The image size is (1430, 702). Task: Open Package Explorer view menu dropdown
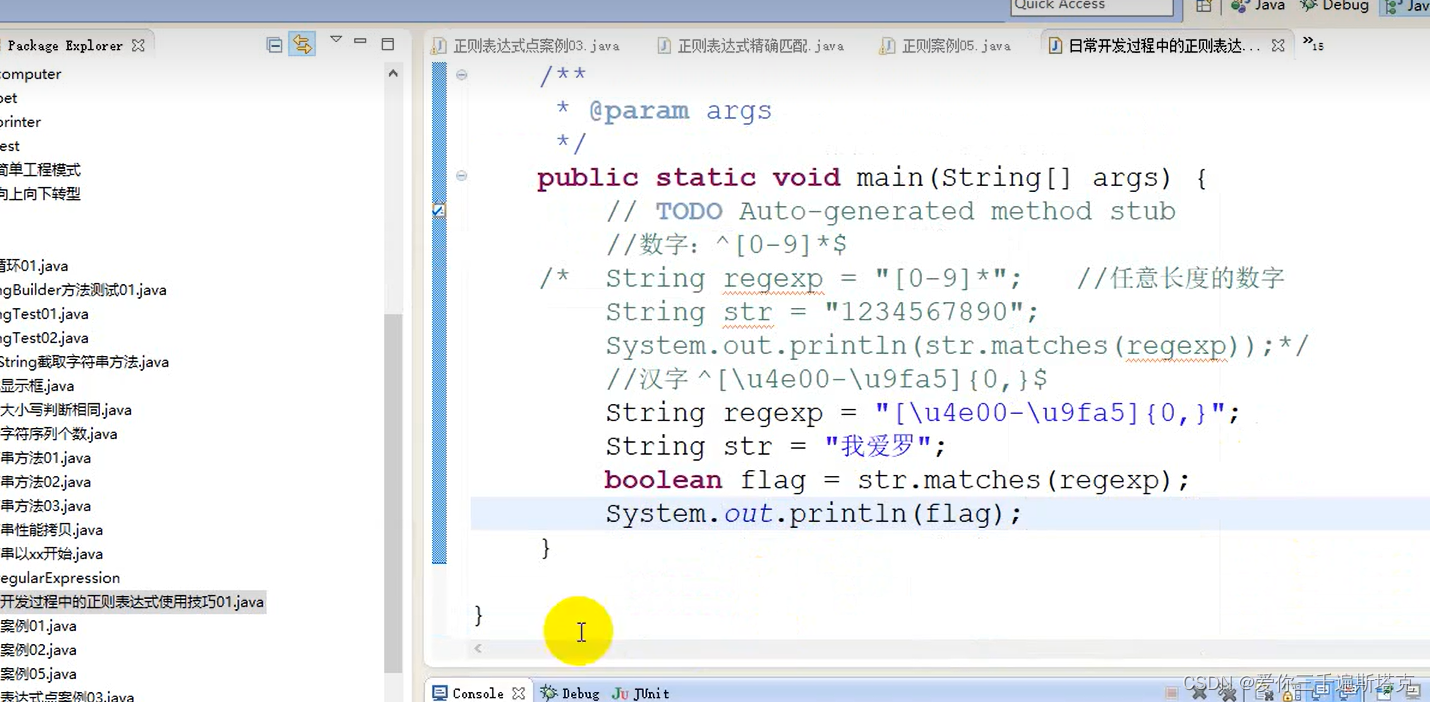[x=336, y=41]
